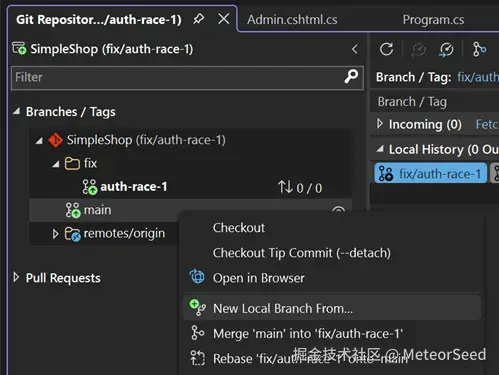The width and height of the screenshot is (499, 375).
Task: Collapse the Branches / Tags section
Action: [16, 111]
